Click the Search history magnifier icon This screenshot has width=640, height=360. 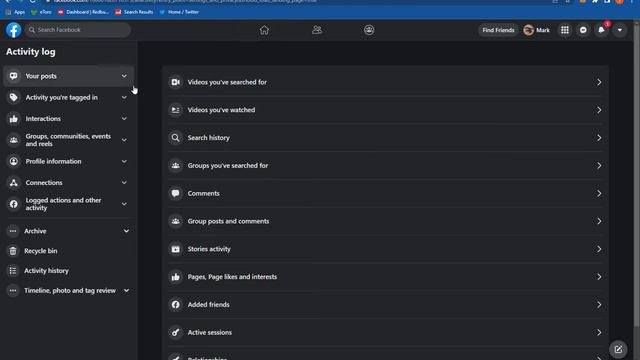(x=176, y=138)
